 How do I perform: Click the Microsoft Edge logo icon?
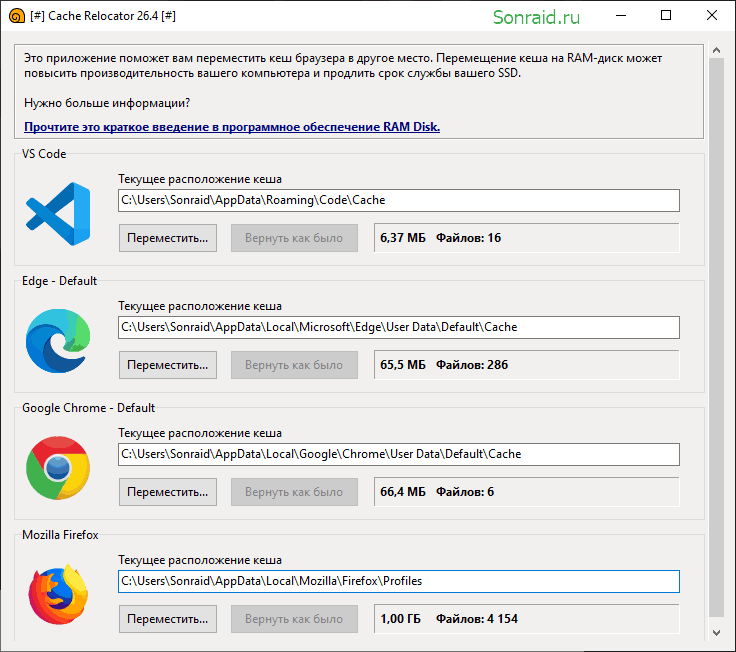(58, 341)
